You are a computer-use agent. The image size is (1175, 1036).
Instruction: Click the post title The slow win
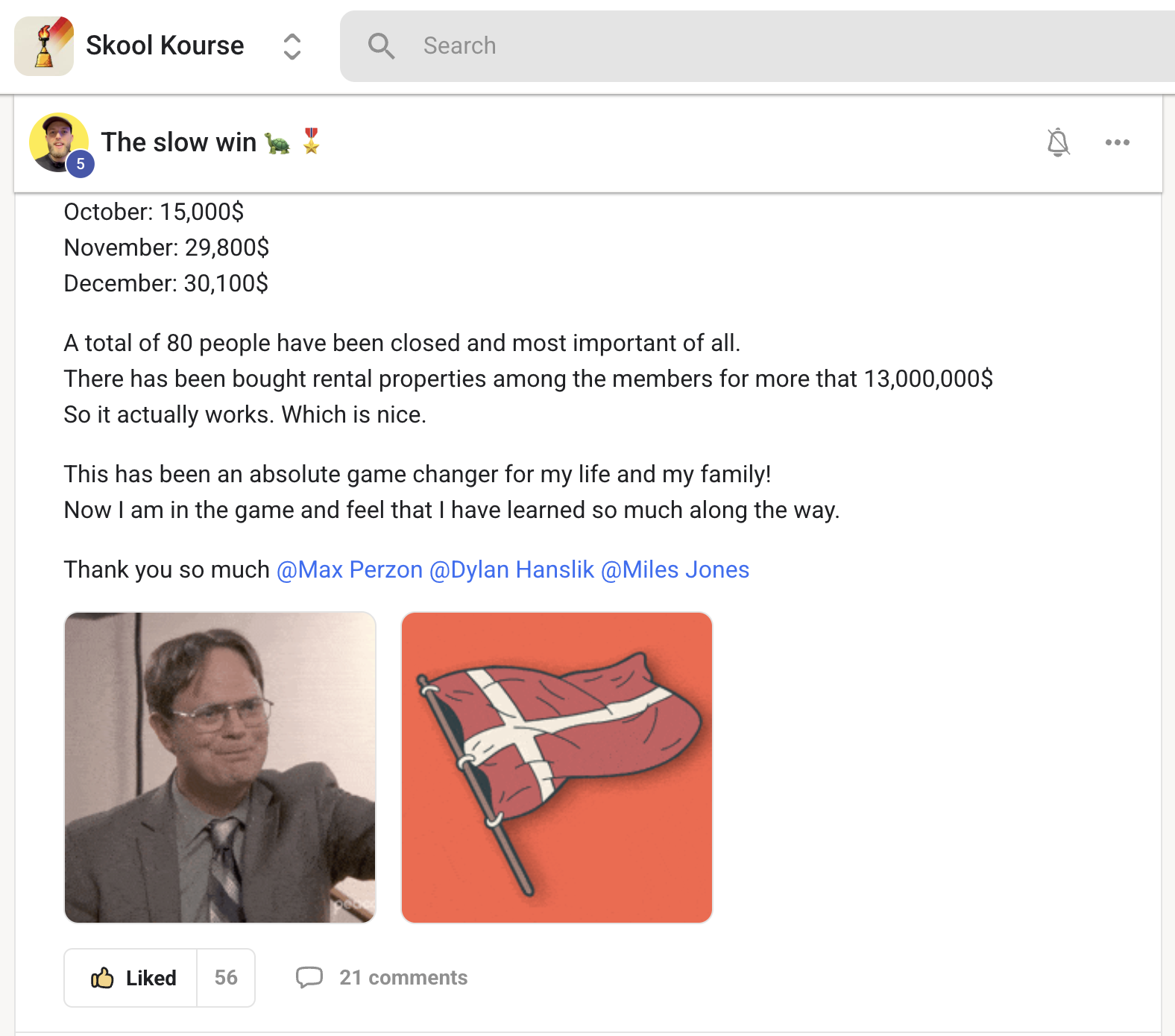pyautogui.click(x=179, y=142)
